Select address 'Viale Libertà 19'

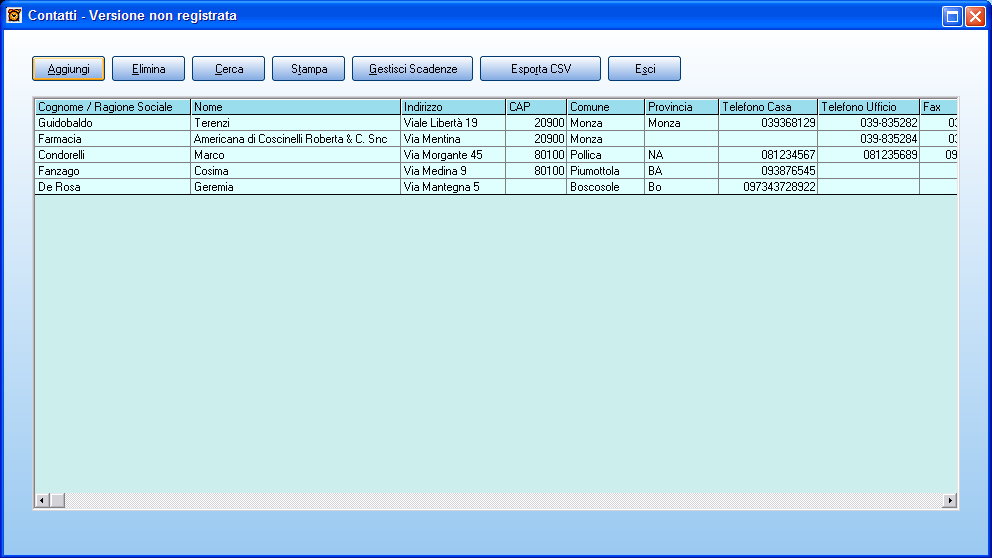point(453,123)
